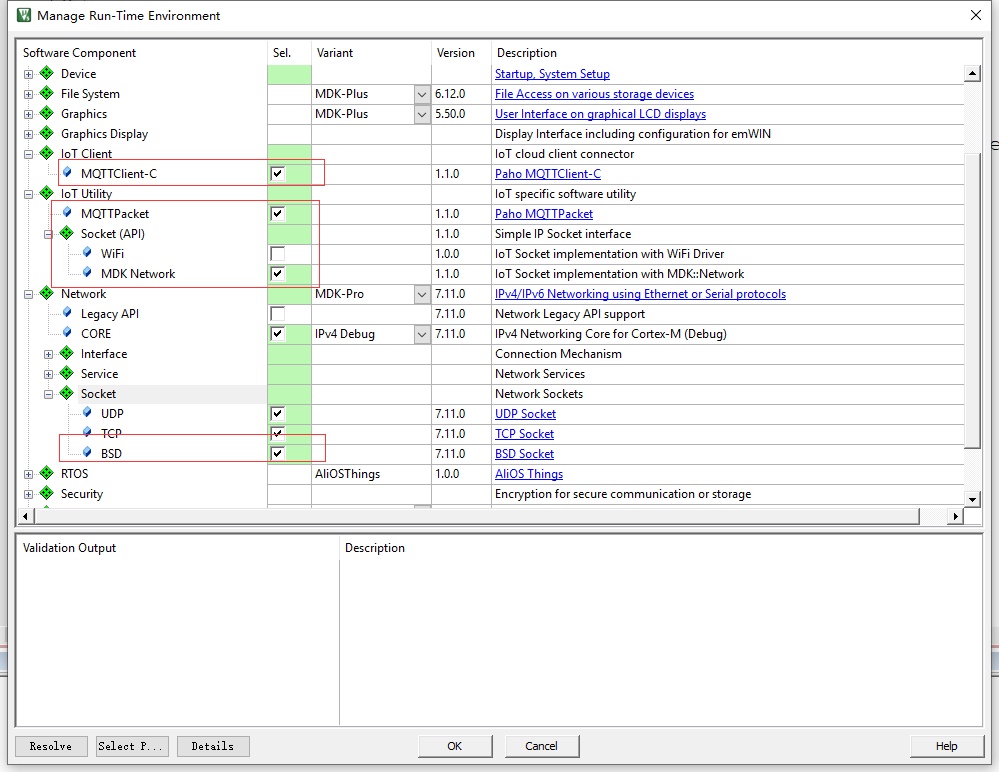999x772 pixels.
Task: Click the UDP blue component icon
Action: 87,413
